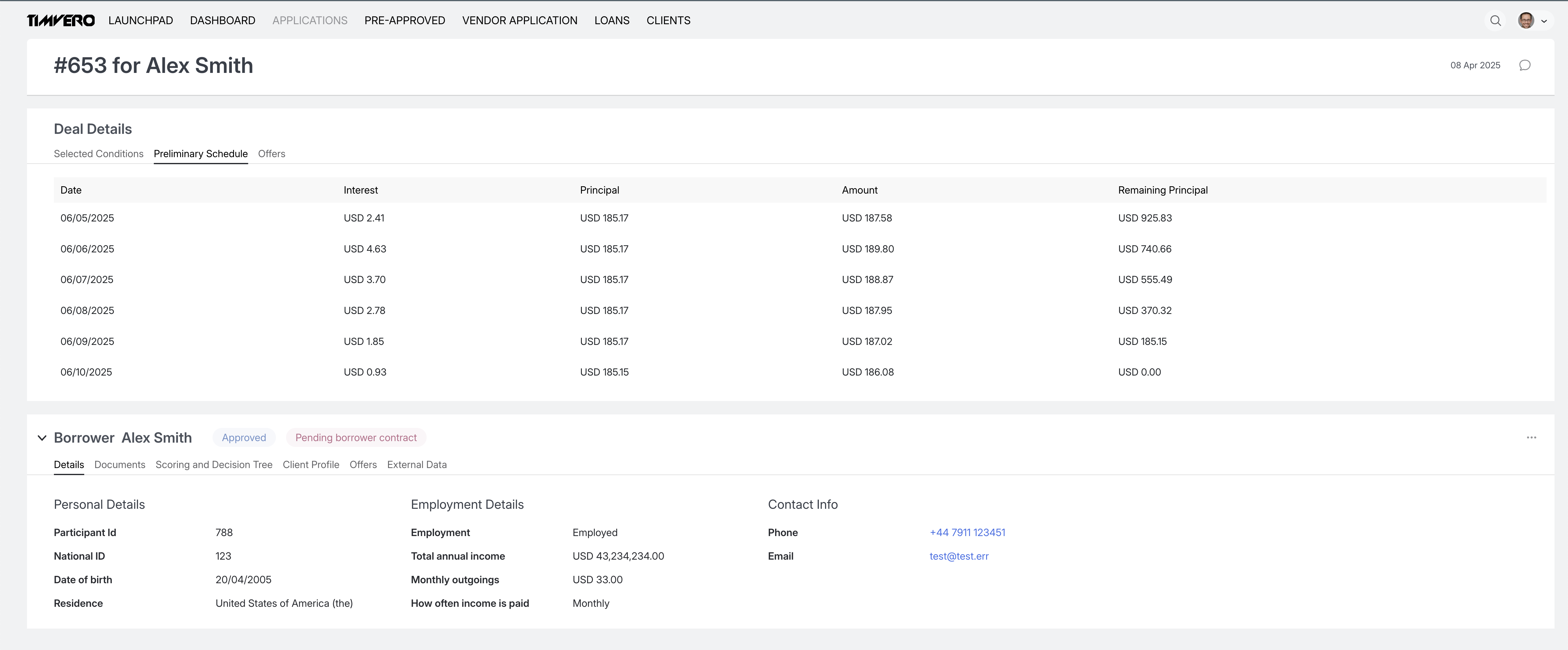1568x650 pixels.
Task: Open the Offers tab under Deal Details
Action: (271, 154)
